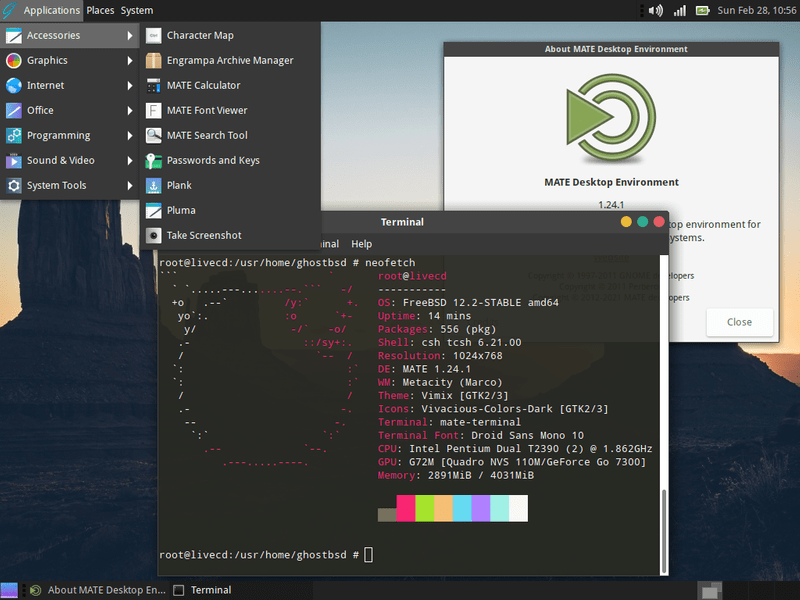The width and height of the screenshot is (800, 600).
Task: Click the purple color block in neofetch
Action: (x=481, y=508)
